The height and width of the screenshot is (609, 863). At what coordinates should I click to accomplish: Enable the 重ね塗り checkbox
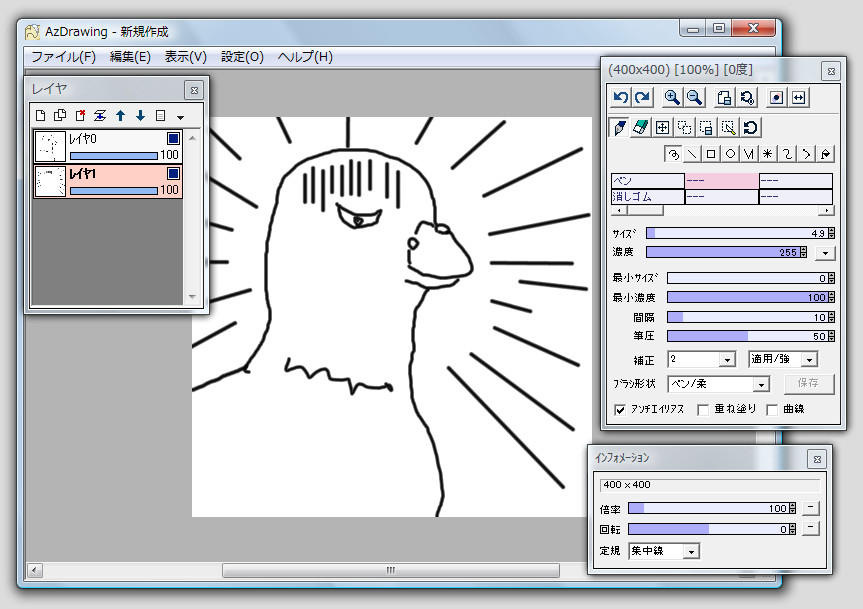[703, 410]
